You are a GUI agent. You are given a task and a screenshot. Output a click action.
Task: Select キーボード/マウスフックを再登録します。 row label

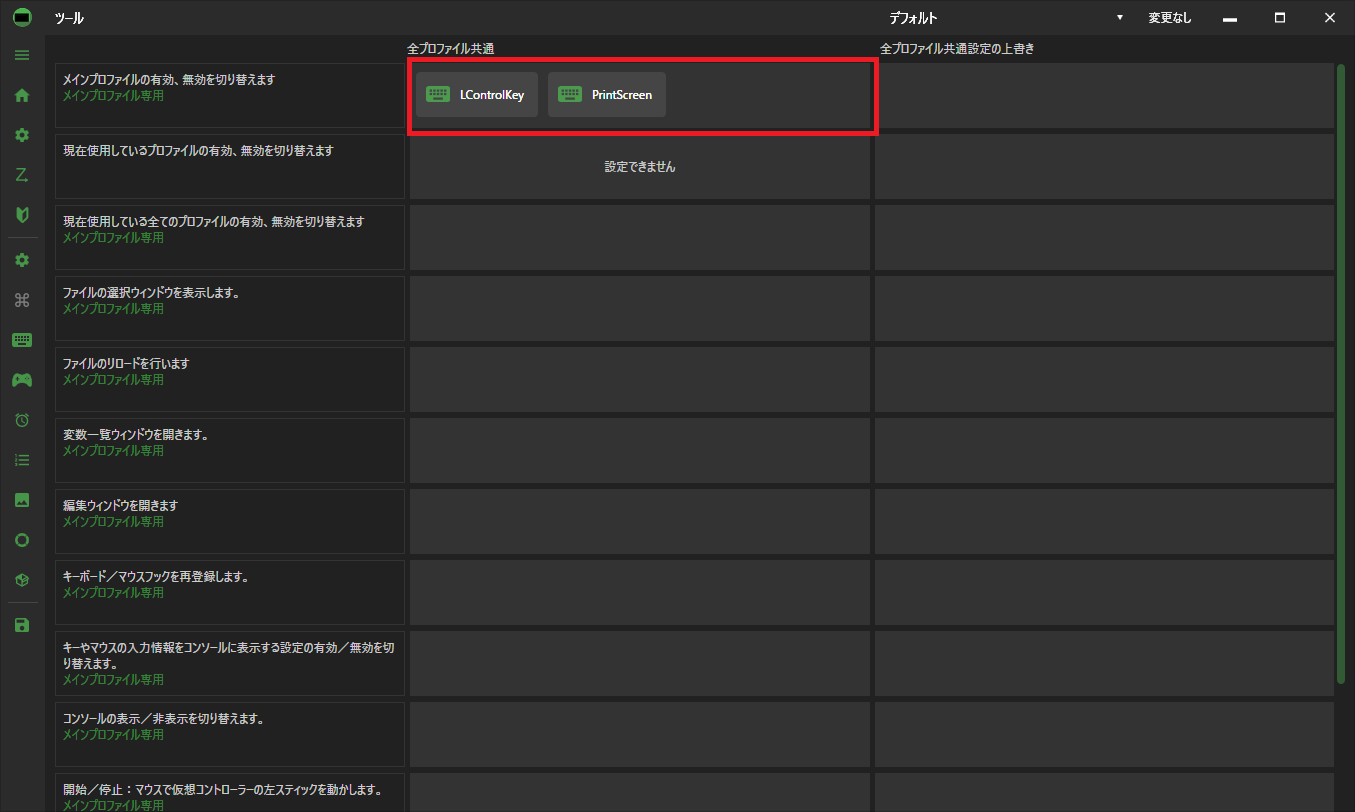[x=230, y=592]
